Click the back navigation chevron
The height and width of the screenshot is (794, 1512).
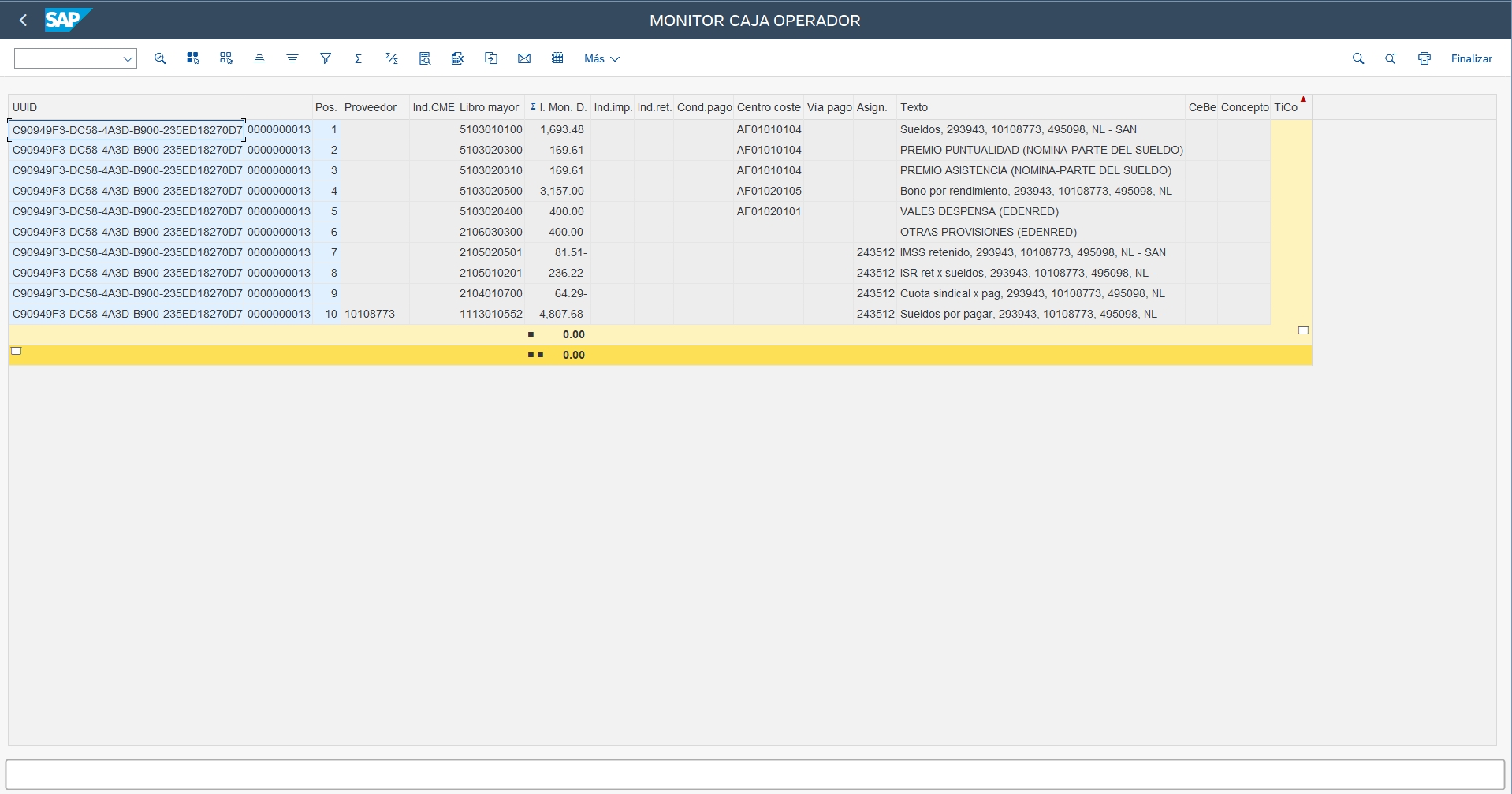23,20
